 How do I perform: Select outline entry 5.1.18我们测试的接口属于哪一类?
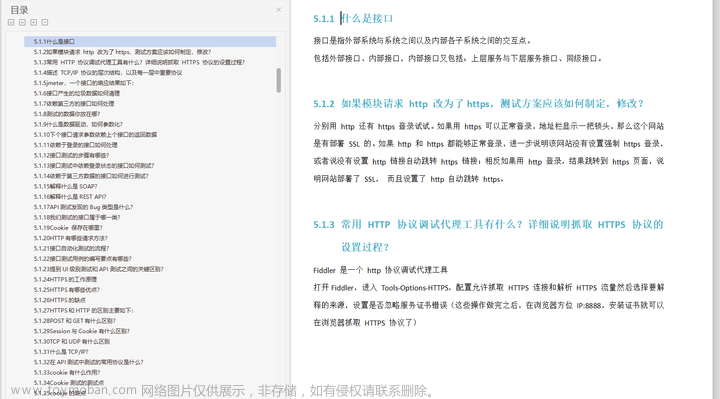click(77, 217)
